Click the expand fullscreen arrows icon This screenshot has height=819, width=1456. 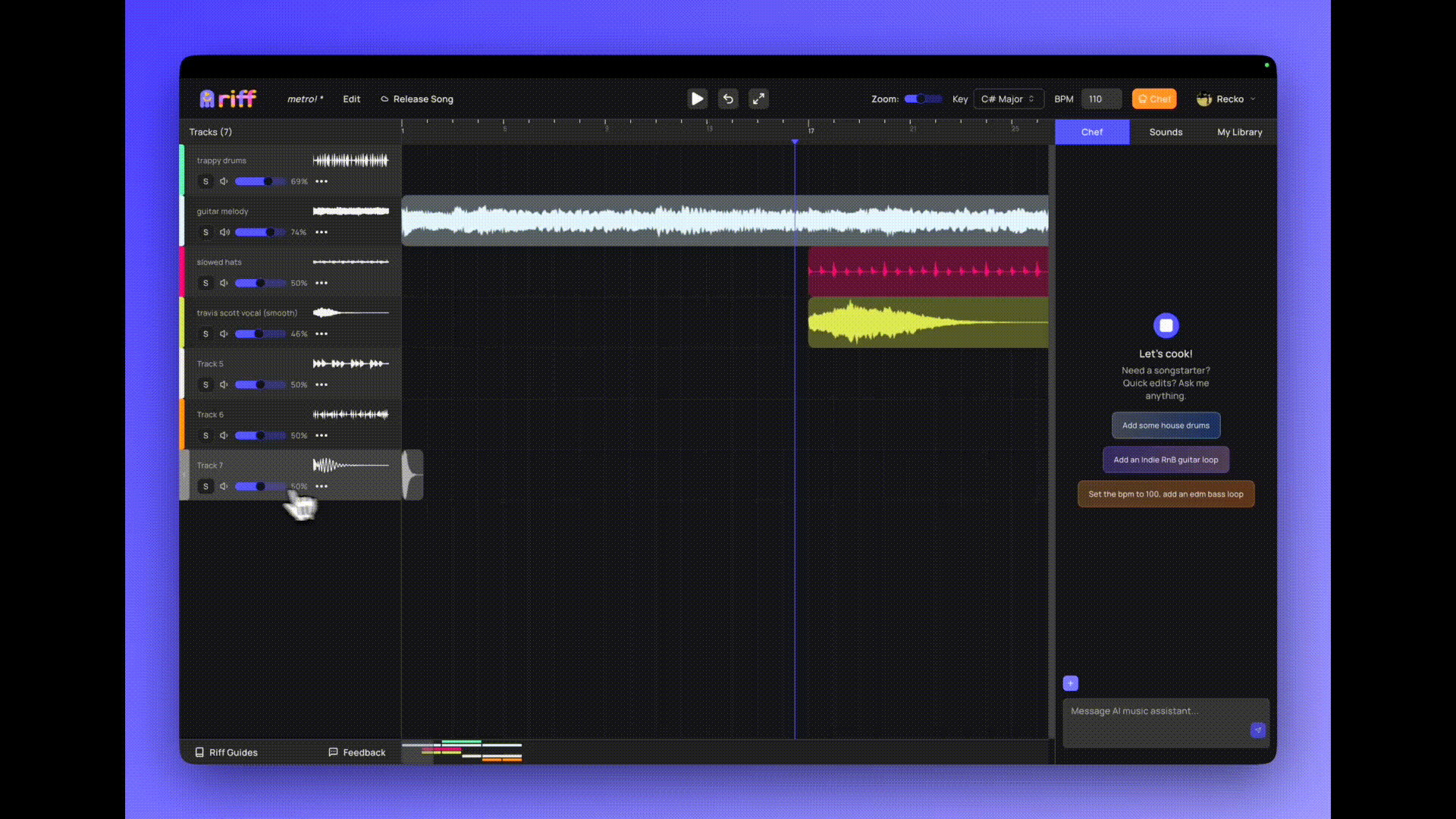click(x=758, y=99)
